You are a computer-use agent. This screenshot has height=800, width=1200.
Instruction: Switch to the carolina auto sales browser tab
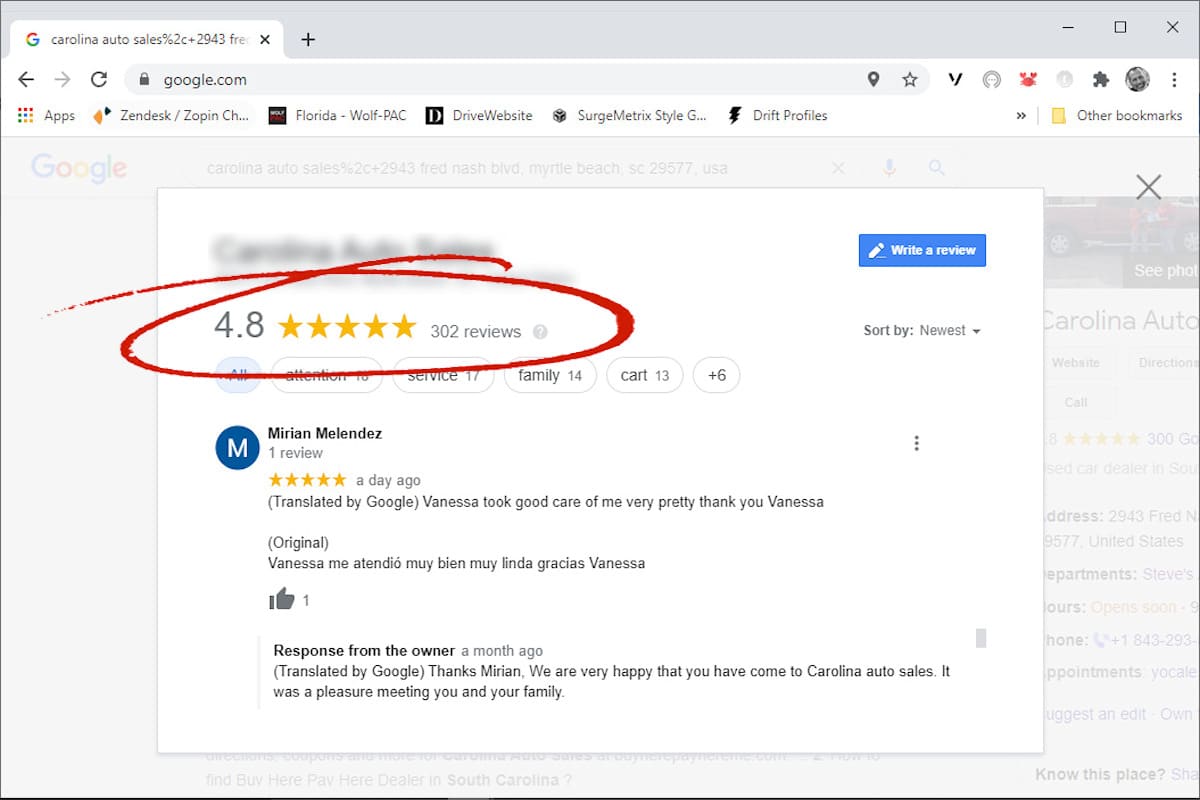click(x=140, y=39)
